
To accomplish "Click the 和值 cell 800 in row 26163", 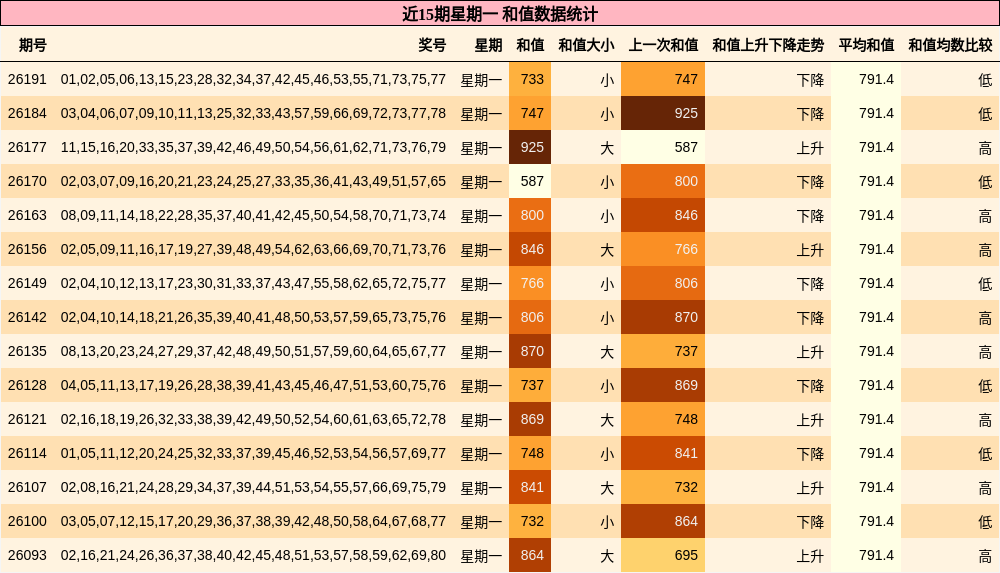I will click(530, 215).
